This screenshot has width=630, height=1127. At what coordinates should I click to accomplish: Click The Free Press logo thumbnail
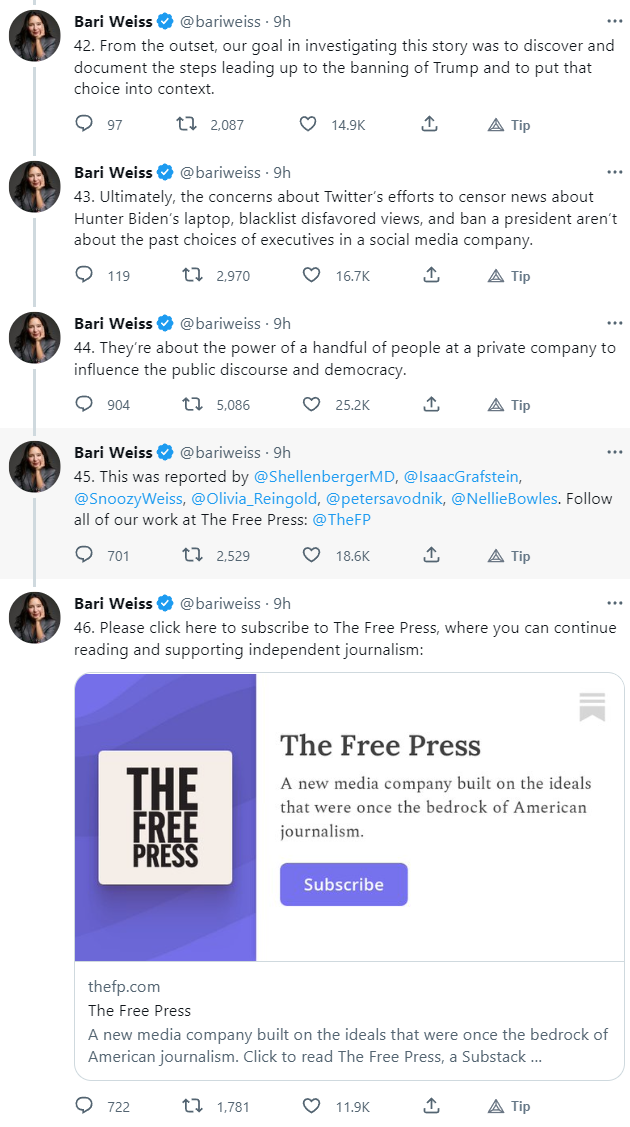coord(165,817)
